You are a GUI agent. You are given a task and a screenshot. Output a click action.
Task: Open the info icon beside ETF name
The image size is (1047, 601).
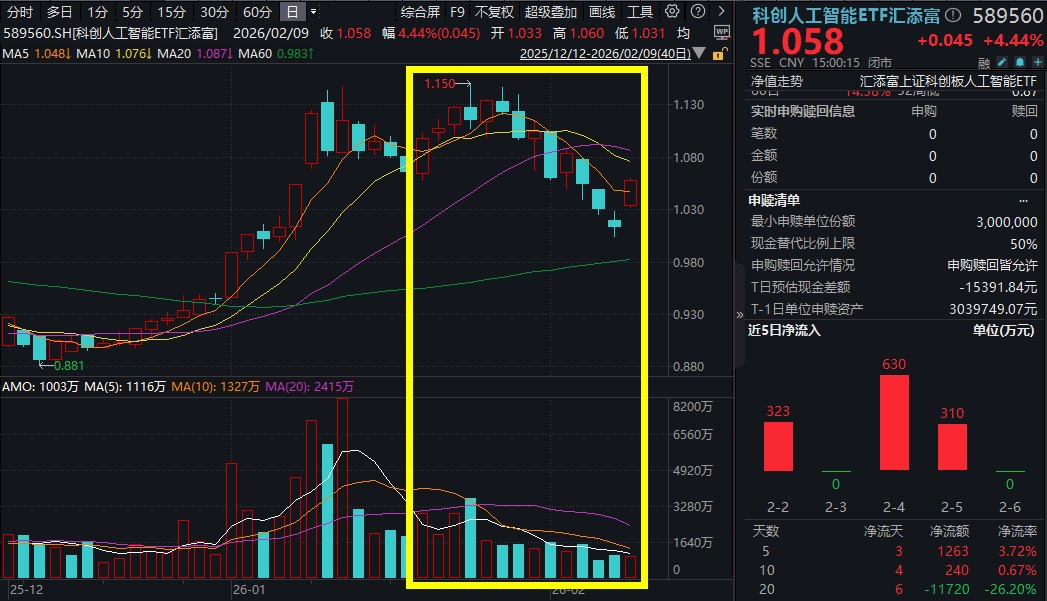953,15
